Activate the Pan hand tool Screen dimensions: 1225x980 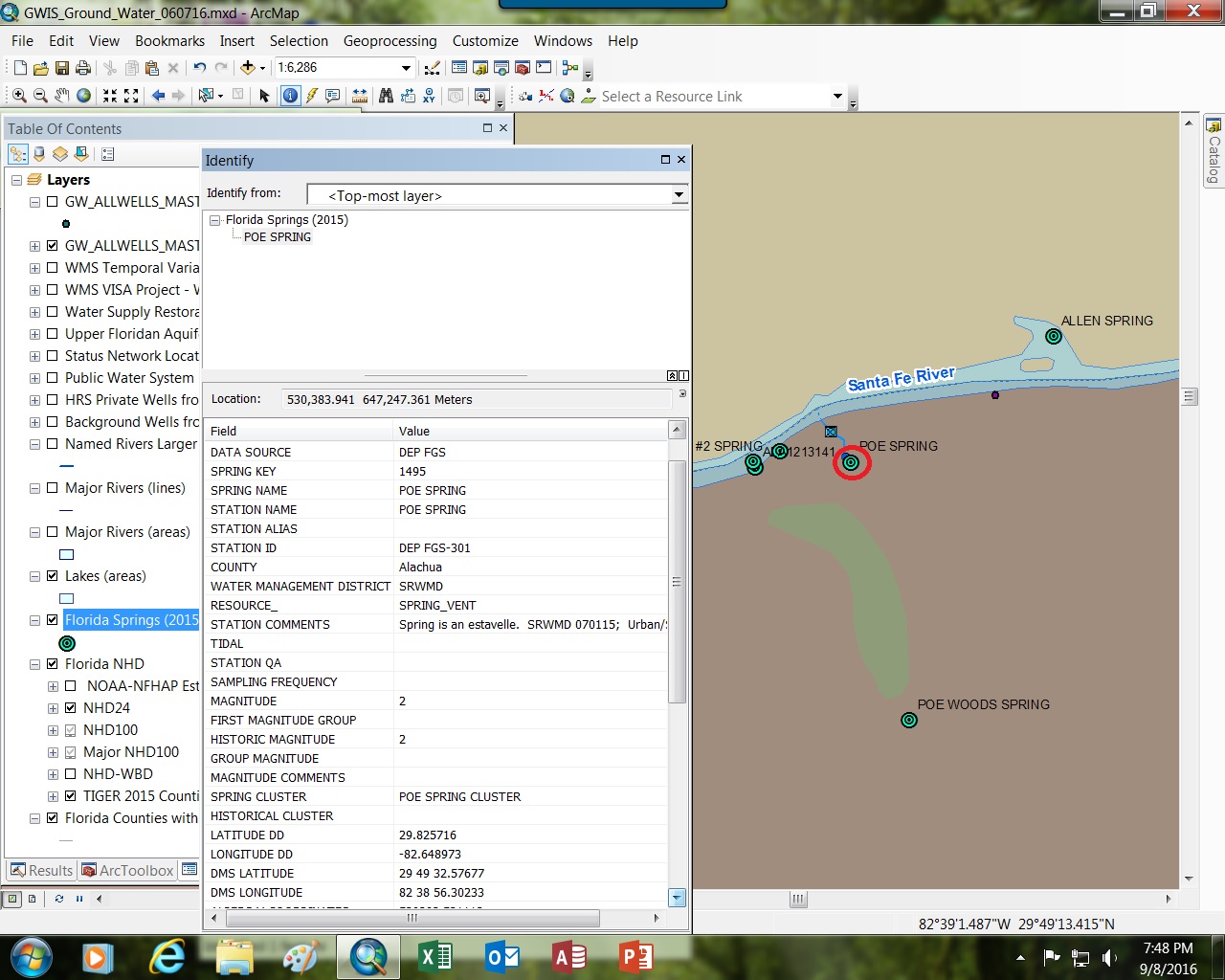tap(61, 96)
